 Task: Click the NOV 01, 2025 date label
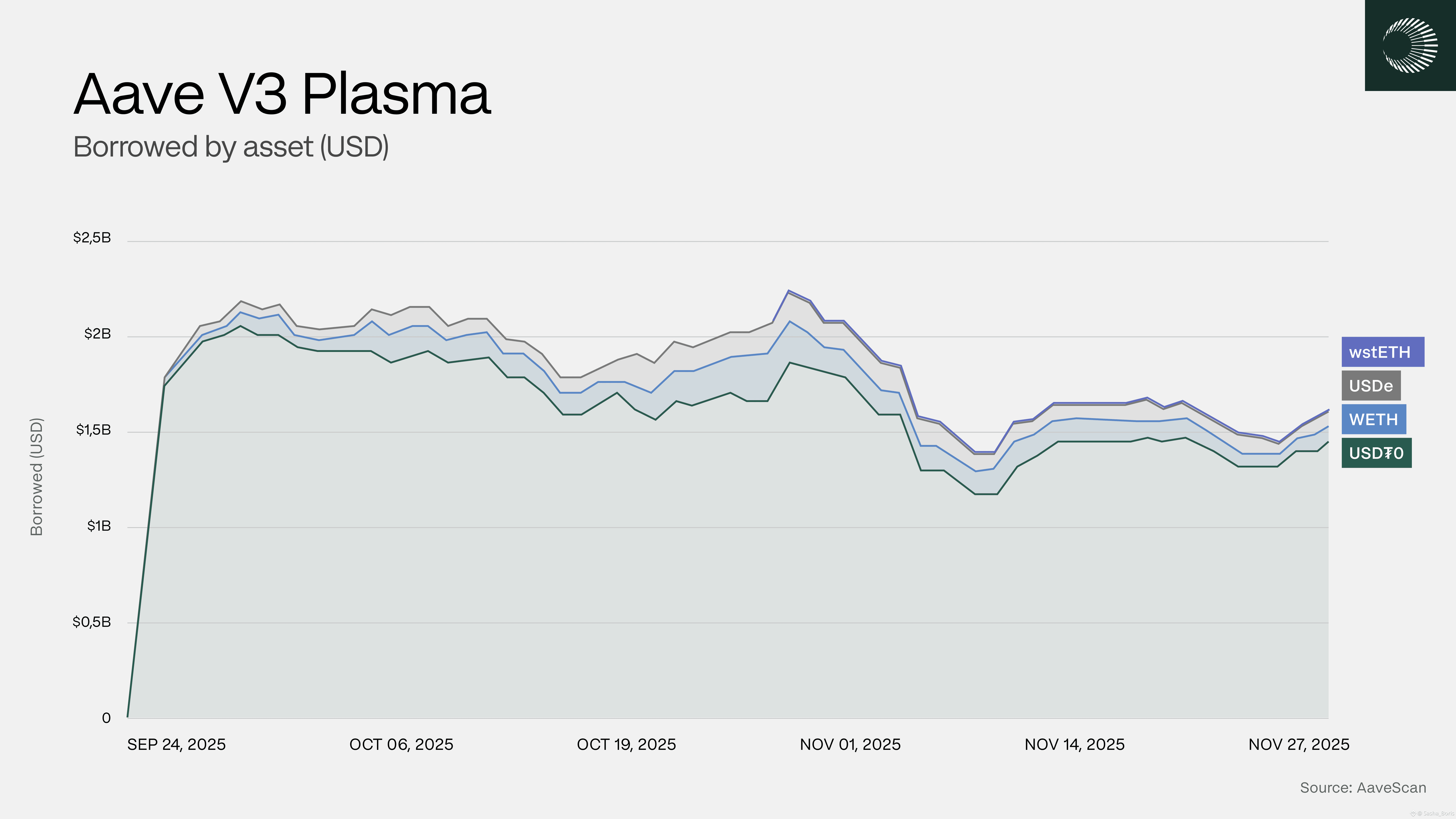pyautogui.click(x=850, y=744)
